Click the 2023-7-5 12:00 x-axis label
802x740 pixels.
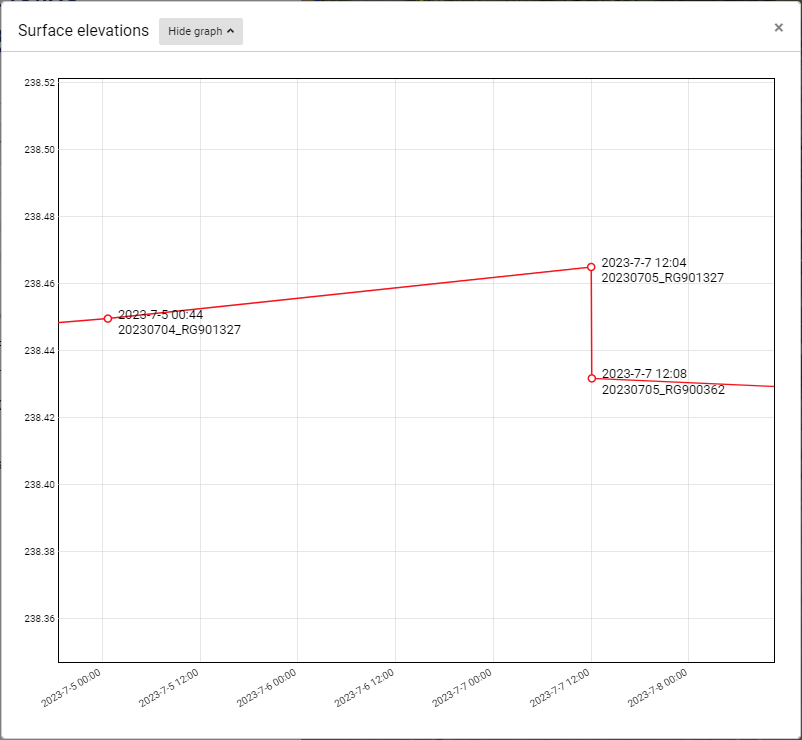pyautogui.click(x=169, y=688)
